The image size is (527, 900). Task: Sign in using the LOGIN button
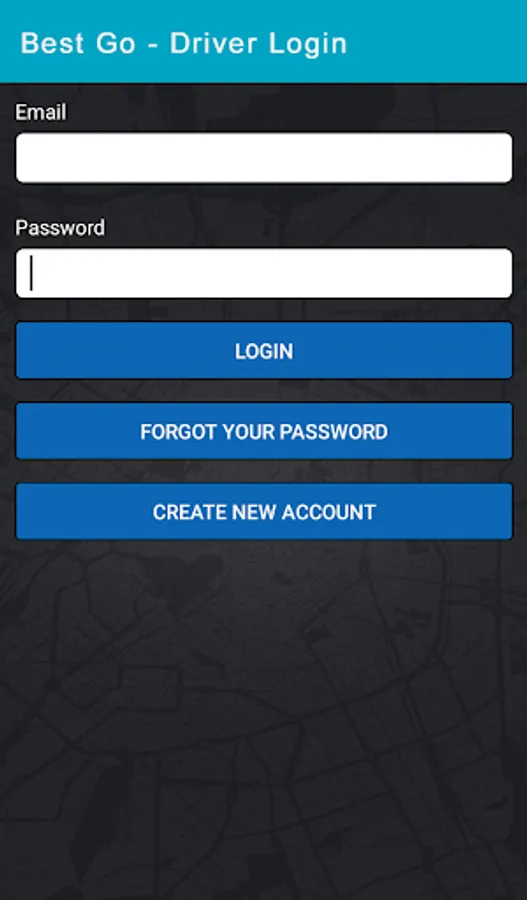(x=264, y=351)
